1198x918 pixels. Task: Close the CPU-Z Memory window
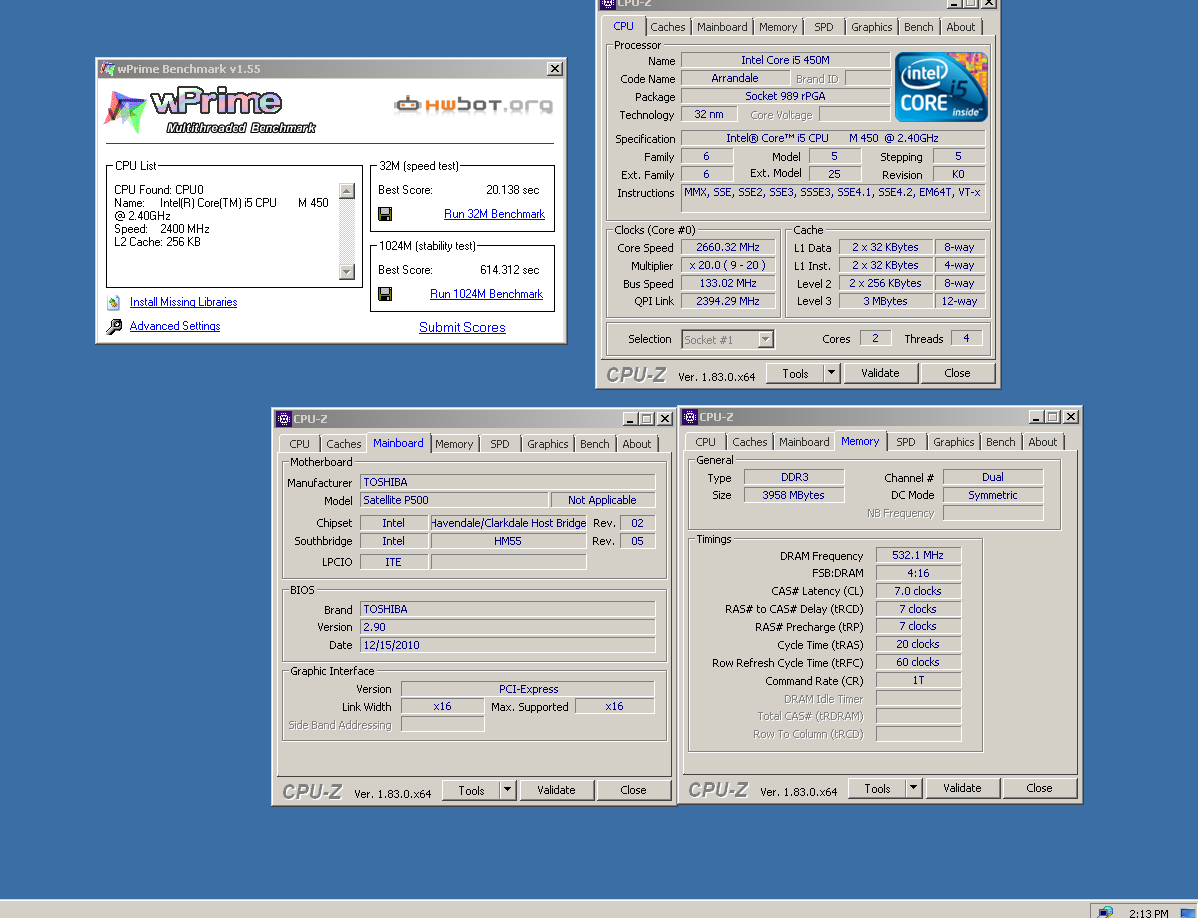1071,417
